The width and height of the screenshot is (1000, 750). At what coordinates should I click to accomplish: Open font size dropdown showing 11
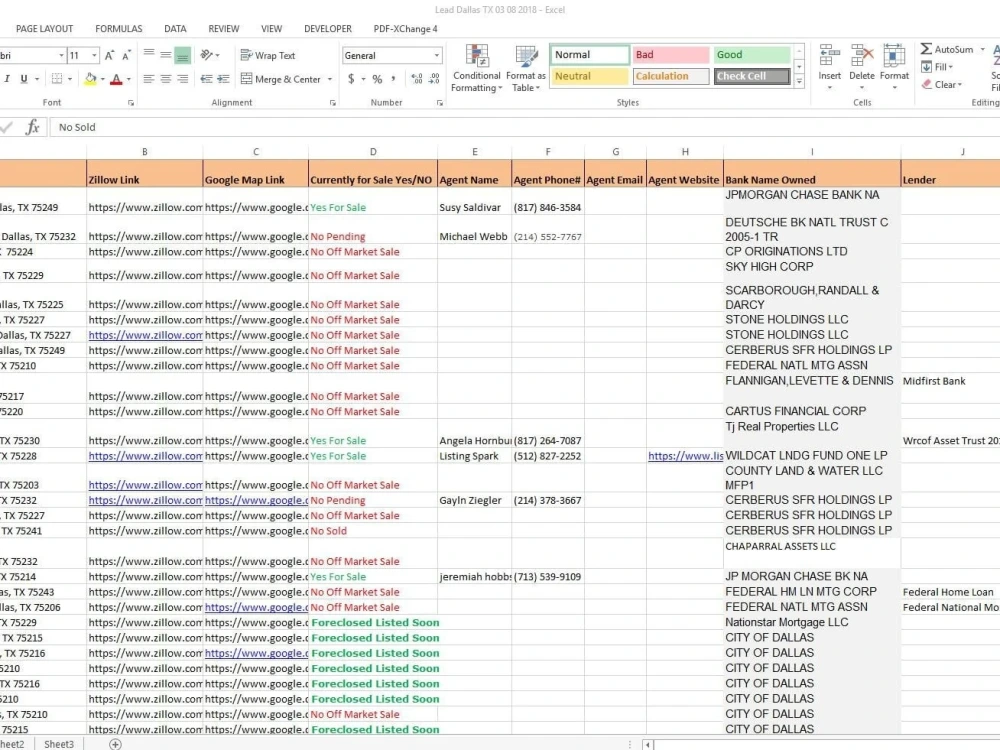point(94,55)
